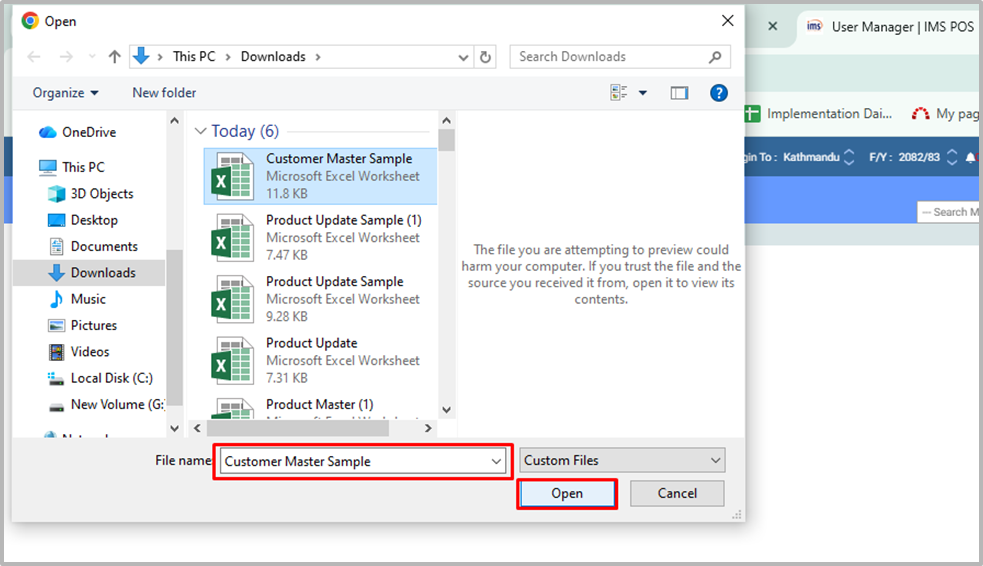Select Downloads in the navigation tree
This screenshot has width=983, height=566.
(103, 273)
